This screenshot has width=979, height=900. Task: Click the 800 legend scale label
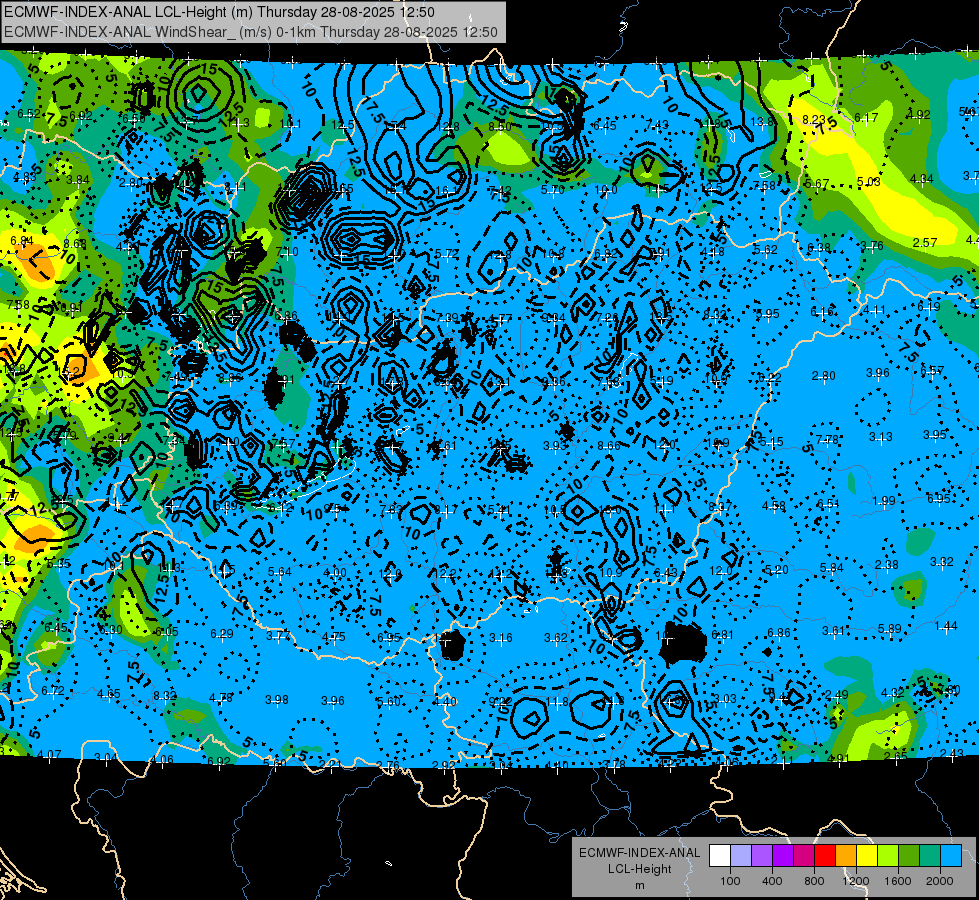click(814, 881)
